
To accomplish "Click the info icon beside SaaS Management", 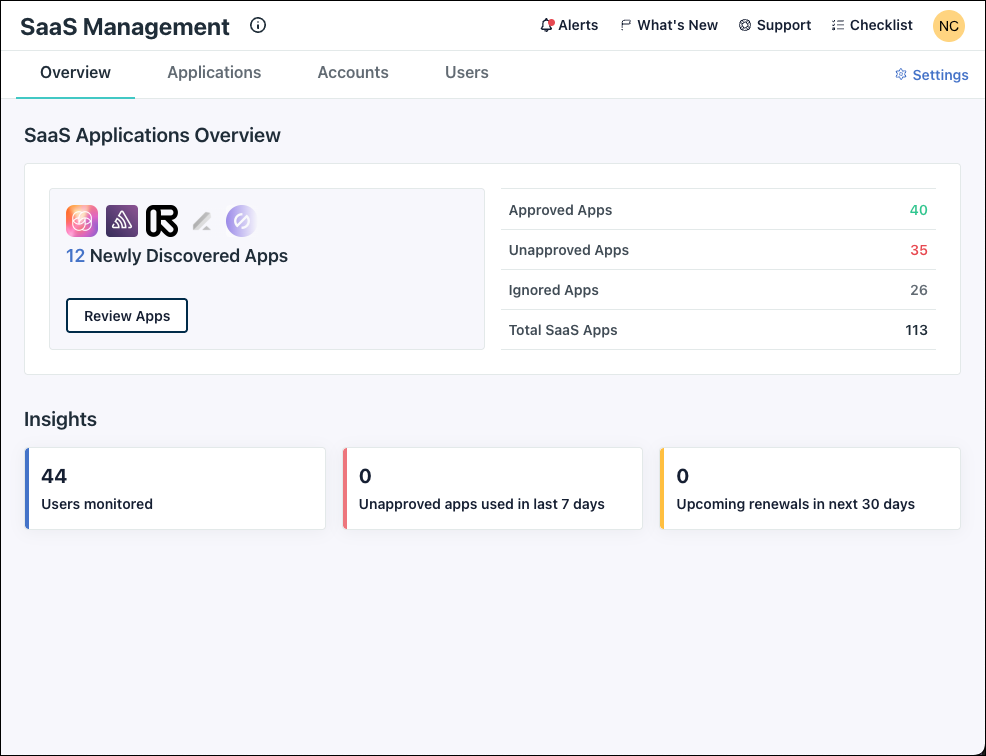I will point(258,25).
